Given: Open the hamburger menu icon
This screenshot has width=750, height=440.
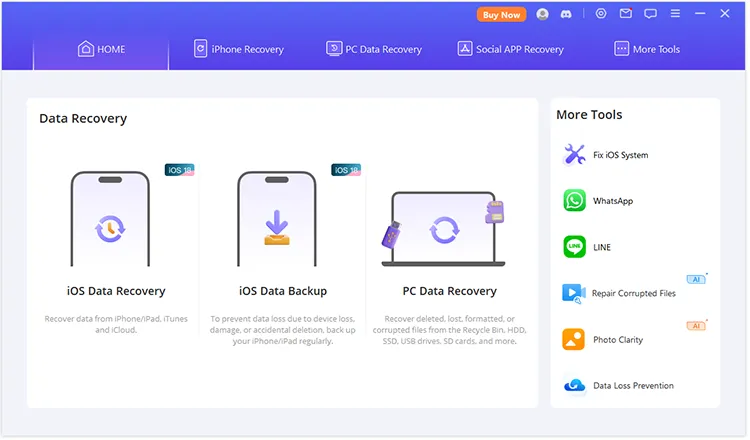Looking at the screenshot, I should [675, 14].
